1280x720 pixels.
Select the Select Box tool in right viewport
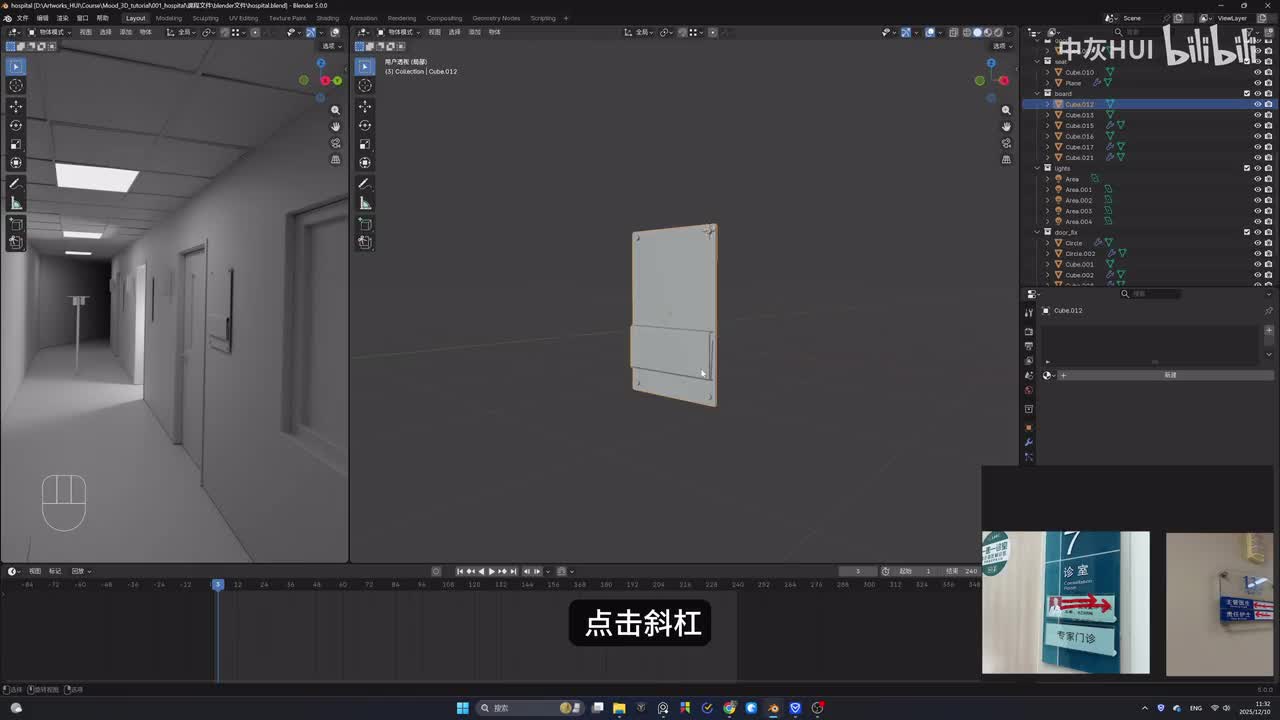(365, 67)
